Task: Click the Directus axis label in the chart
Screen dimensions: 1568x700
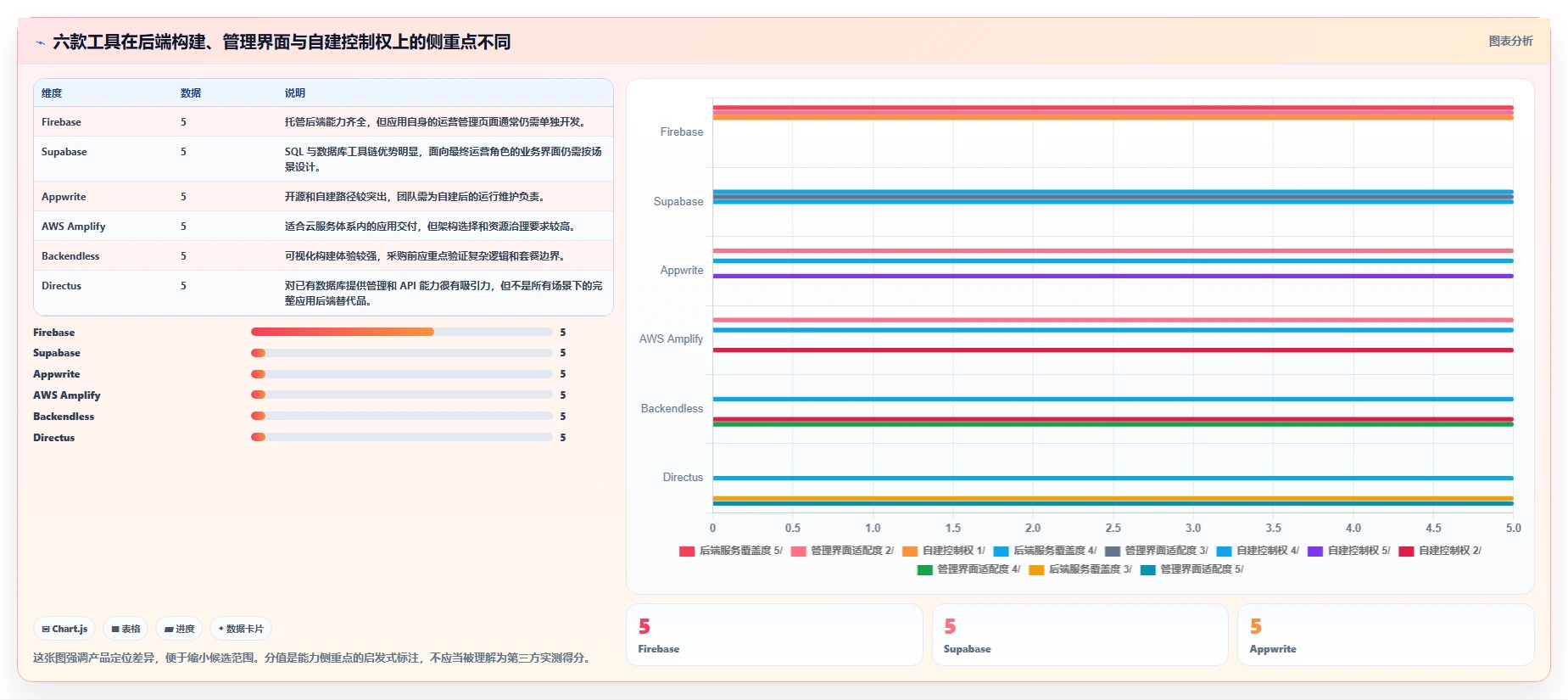Action: (683, 478)
